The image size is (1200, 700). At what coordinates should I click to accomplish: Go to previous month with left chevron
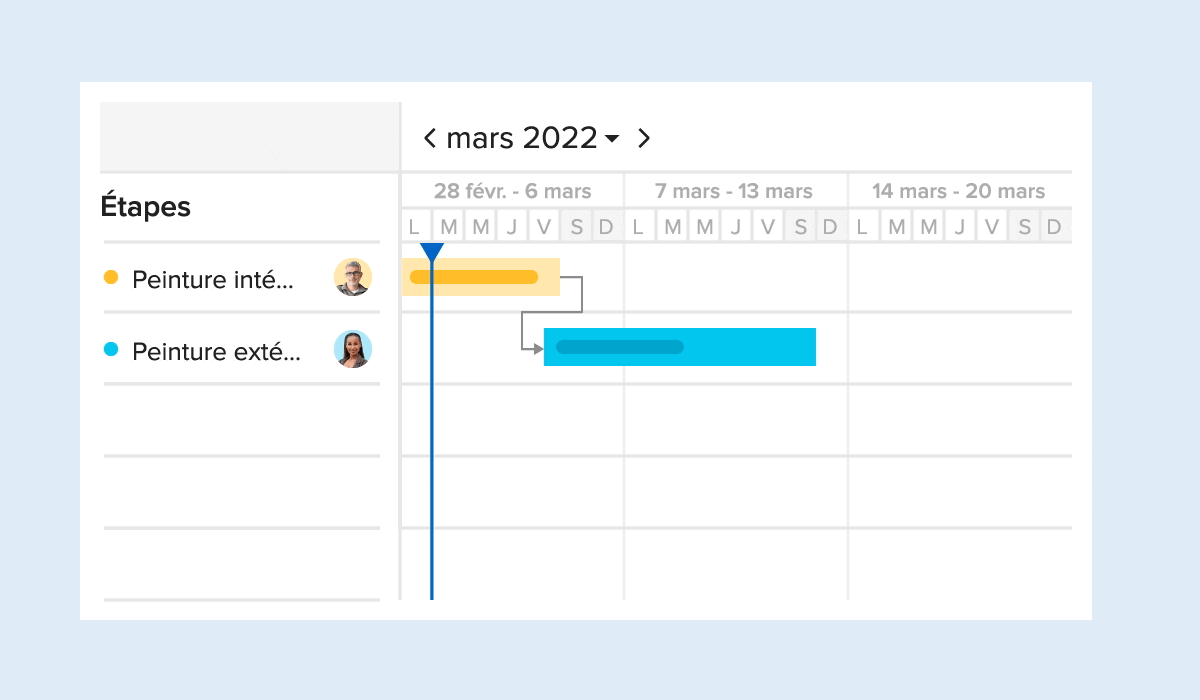430,138
